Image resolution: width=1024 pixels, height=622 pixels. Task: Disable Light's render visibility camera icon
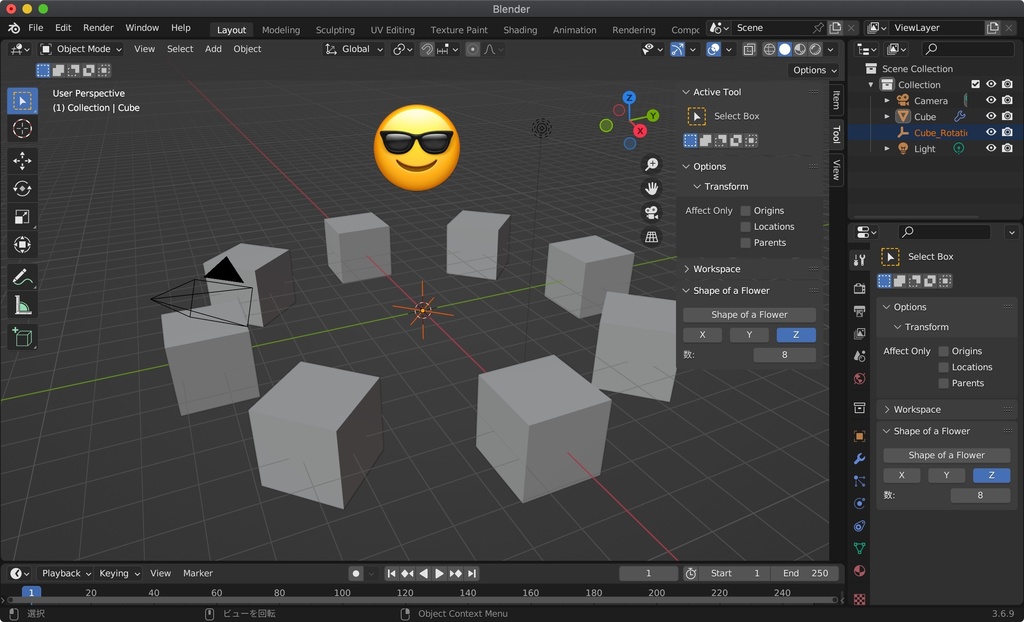[1007, 148]
